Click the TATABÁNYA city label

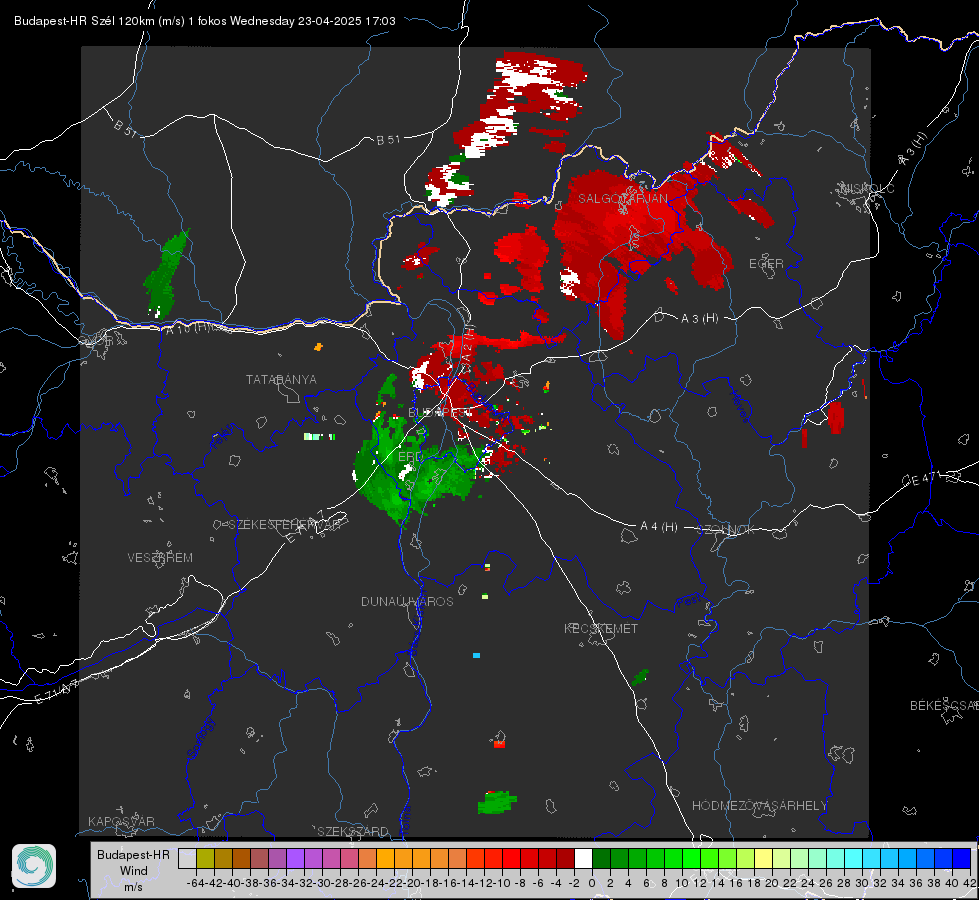click(281, 379)
